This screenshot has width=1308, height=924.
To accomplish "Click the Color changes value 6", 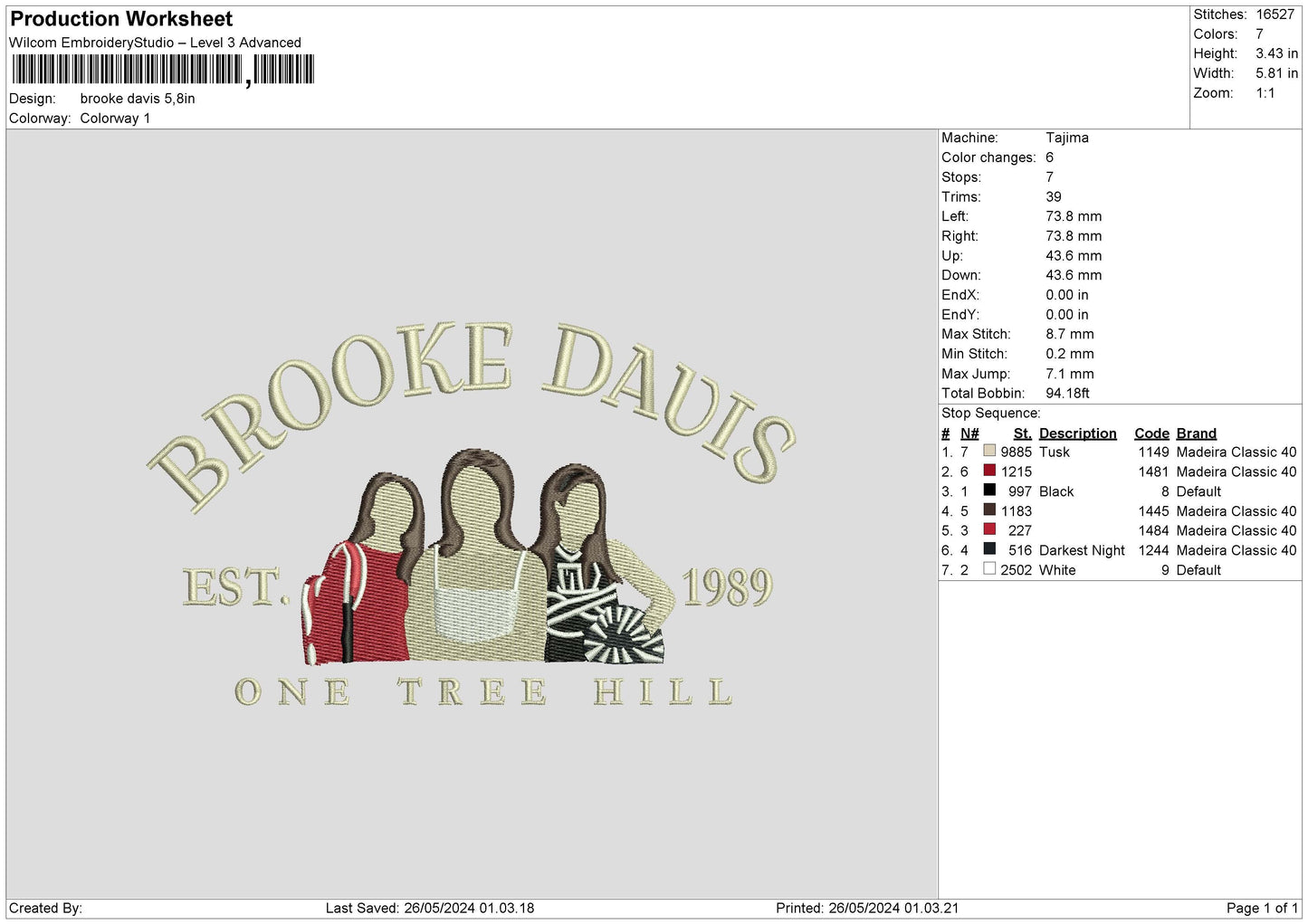I will (x=1050, y=157).
